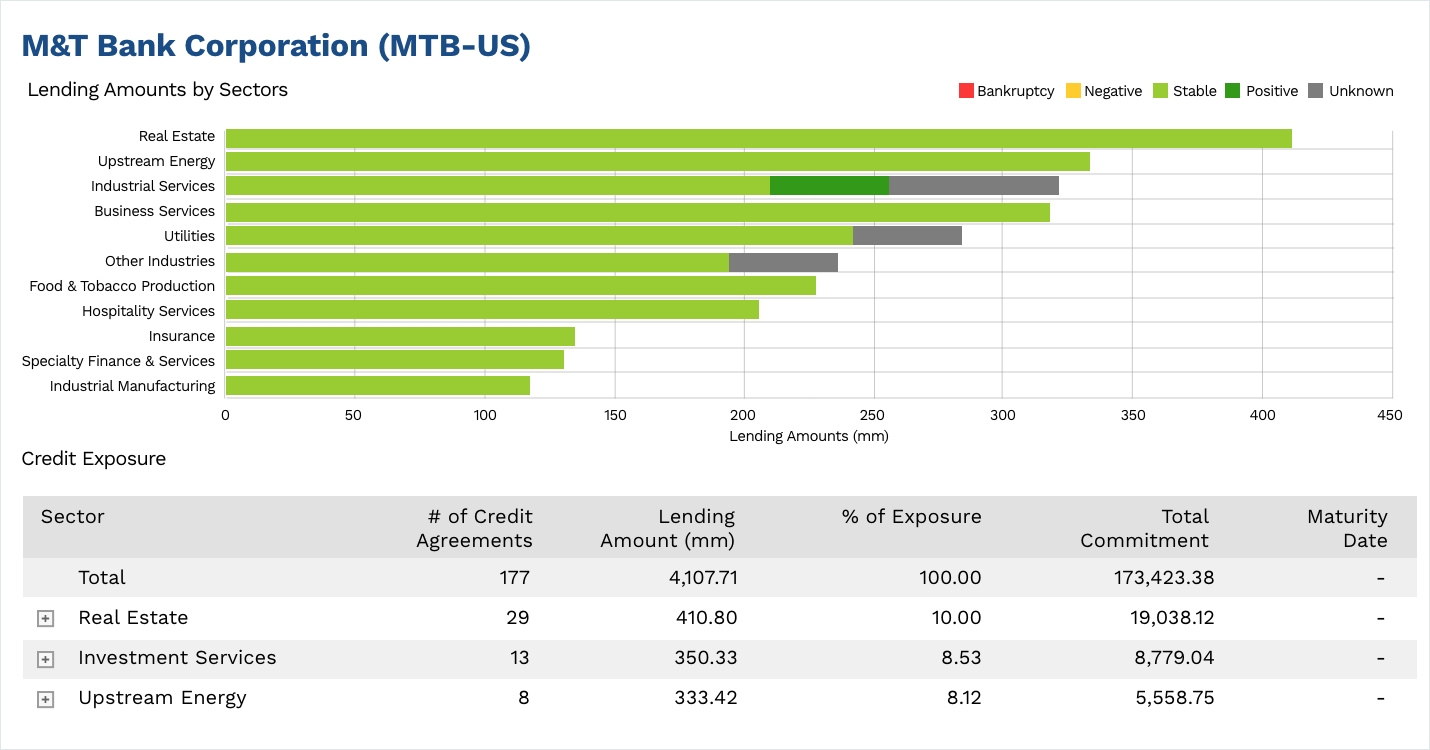Toggle the Unknown category in the legend
Screen dimensions: 1430x750
click(x=1352, y=90)
